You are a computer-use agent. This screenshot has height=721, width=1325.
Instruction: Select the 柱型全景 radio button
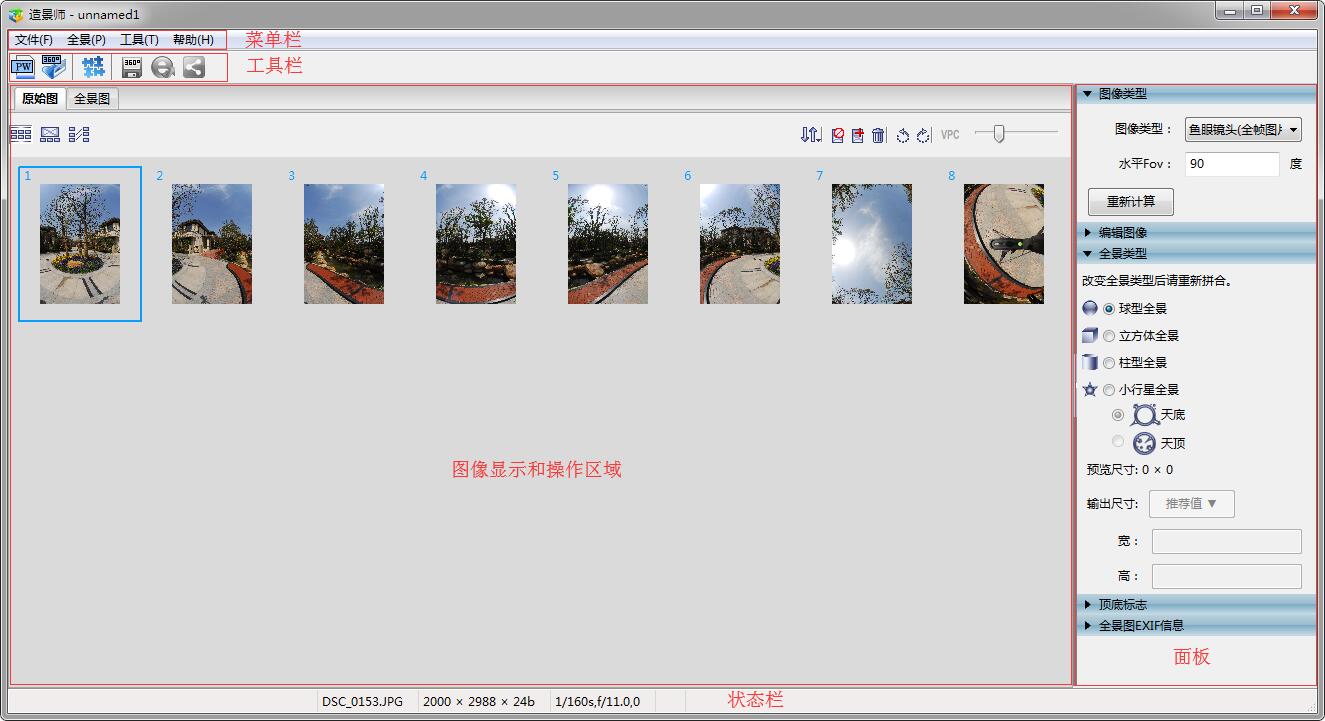click(x=1109, y=363)
